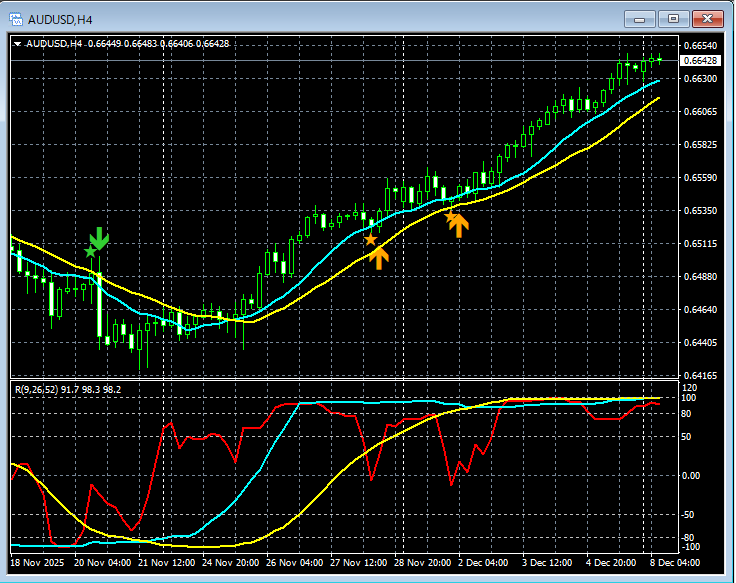Click the green star marker near 20 Nov
Viewport: 736px width, 583px height.
[x=89, y=252]
